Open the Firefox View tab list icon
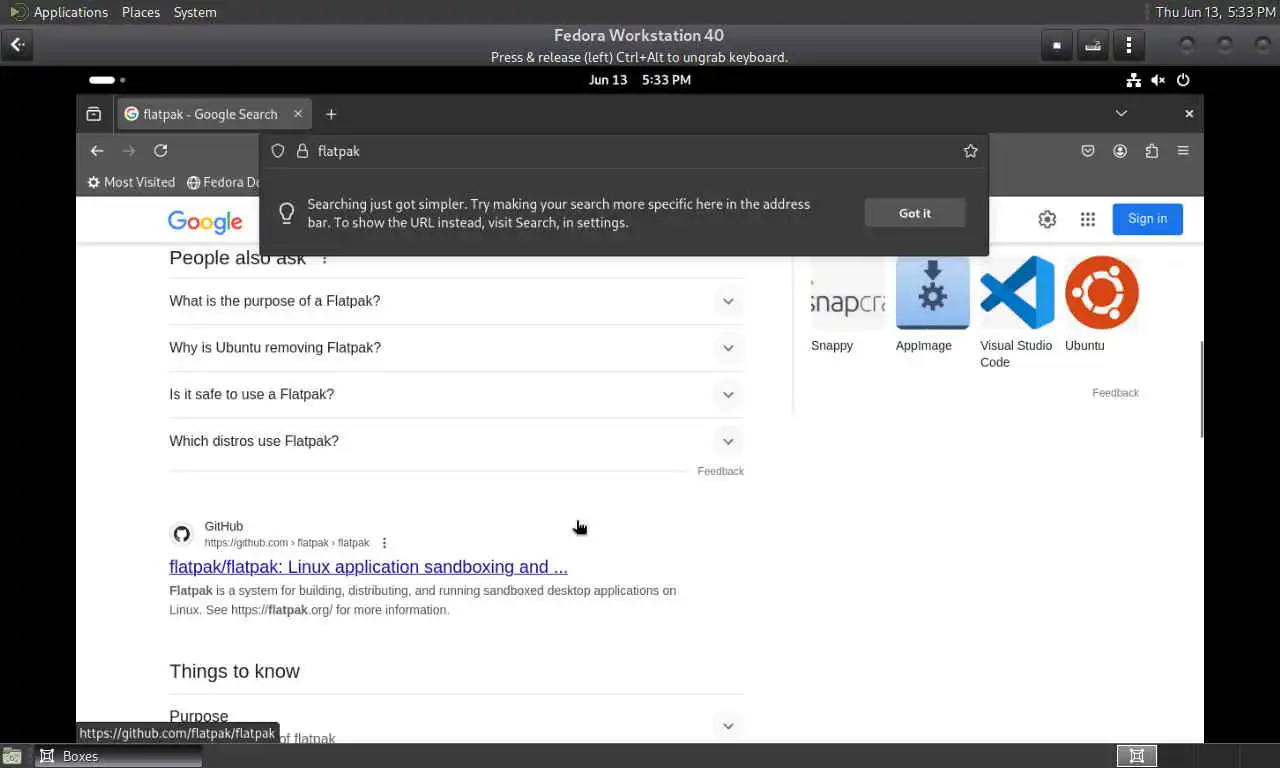This screenshot has height=768, width=1280. pos(93,114)
